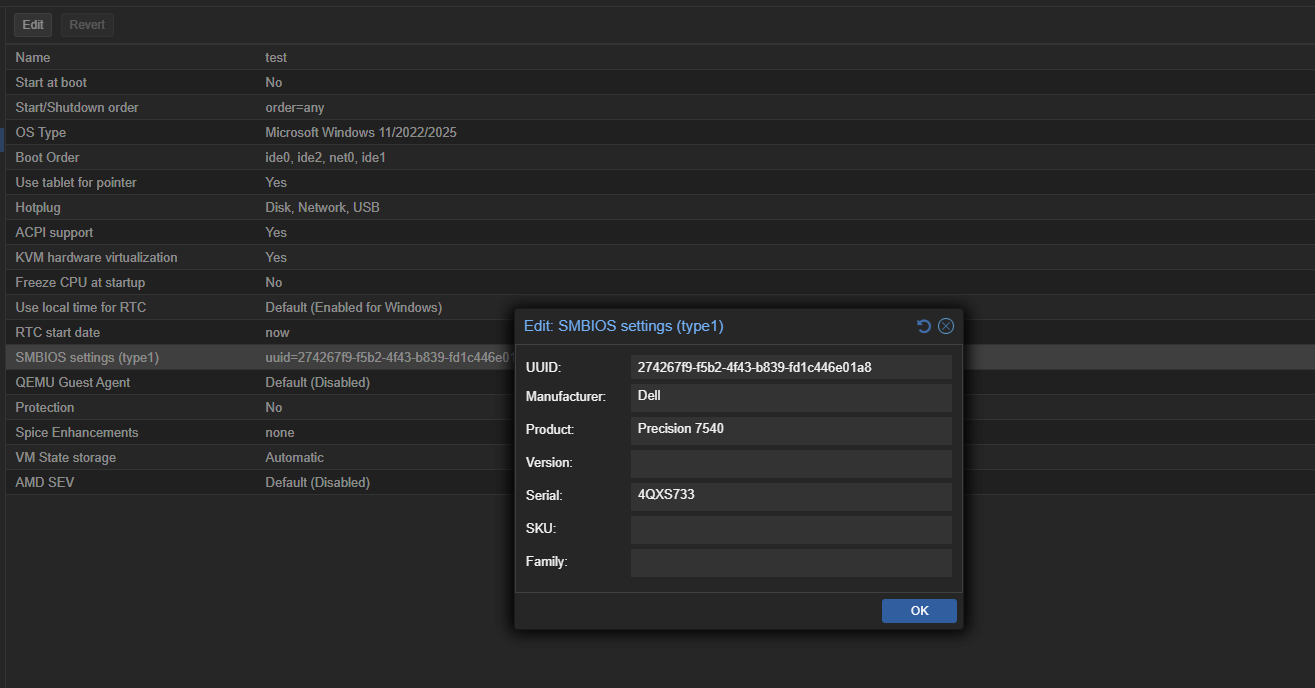Click the empty Version input field
The width and height of the screenshot is (1315, 688).
point(791,463)
